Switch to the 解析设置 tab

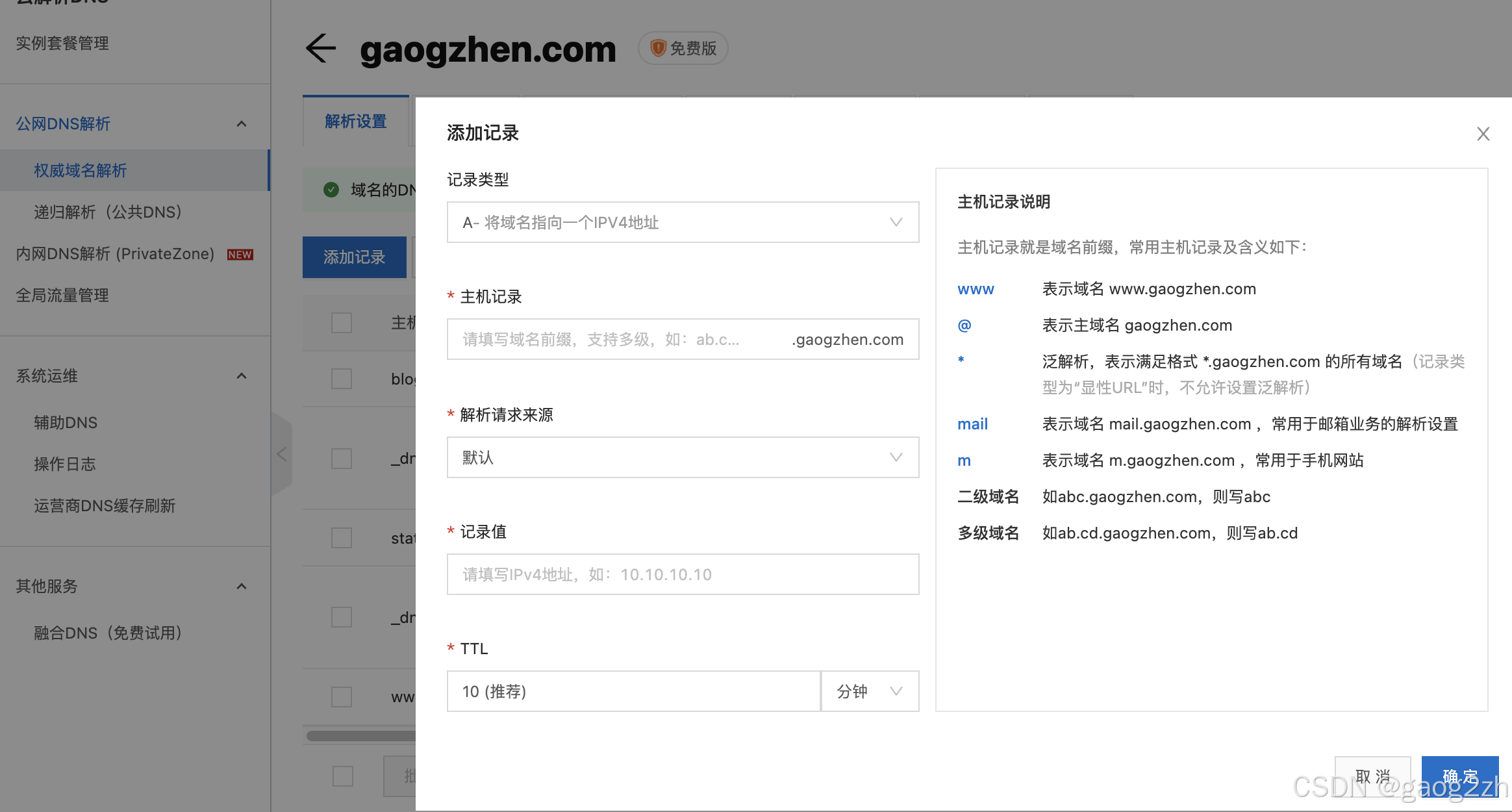coord(356,121)
